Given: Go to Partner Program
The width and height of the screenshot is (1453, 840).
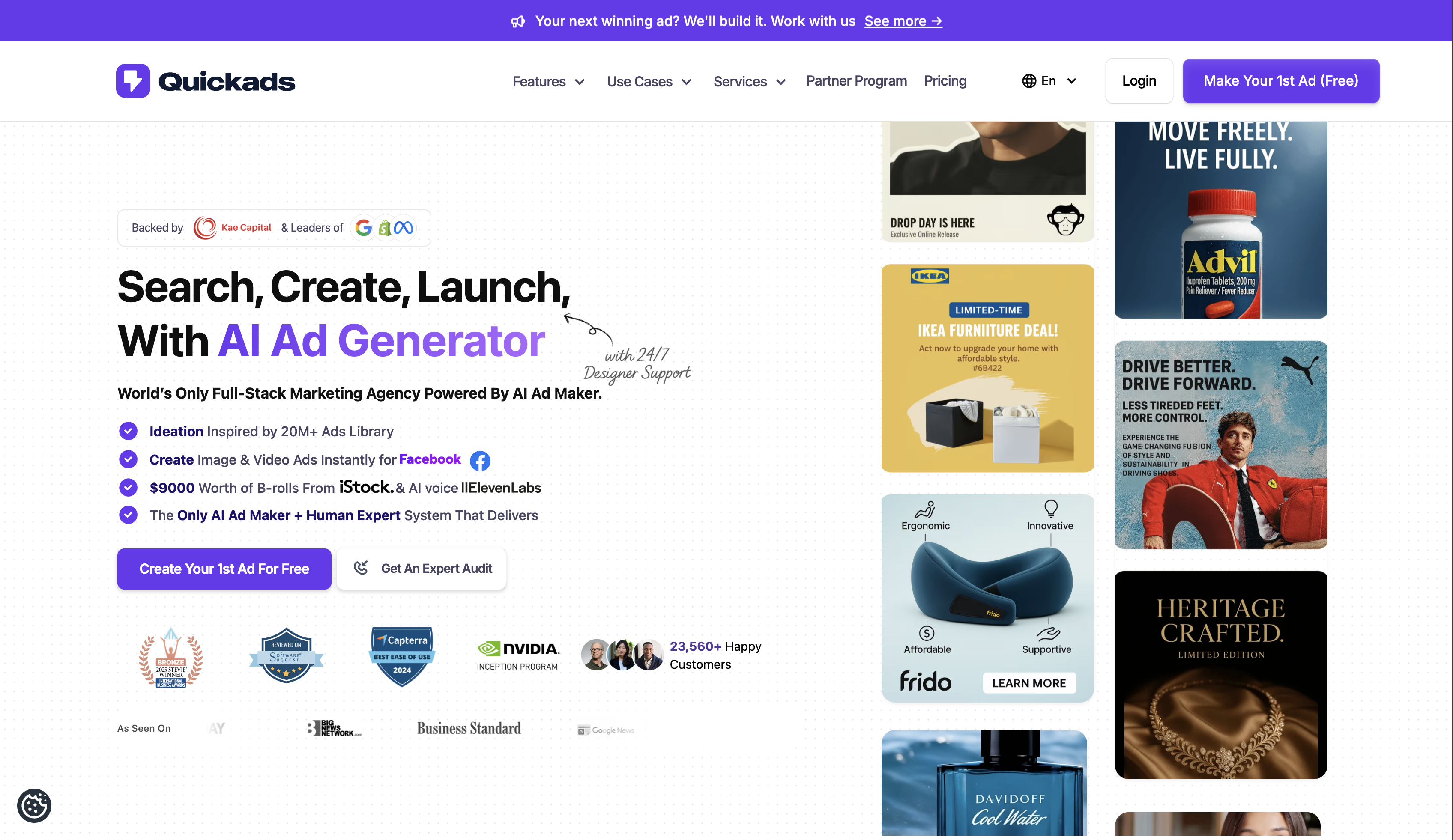Looking at the screenshot, I should (856, 80).
